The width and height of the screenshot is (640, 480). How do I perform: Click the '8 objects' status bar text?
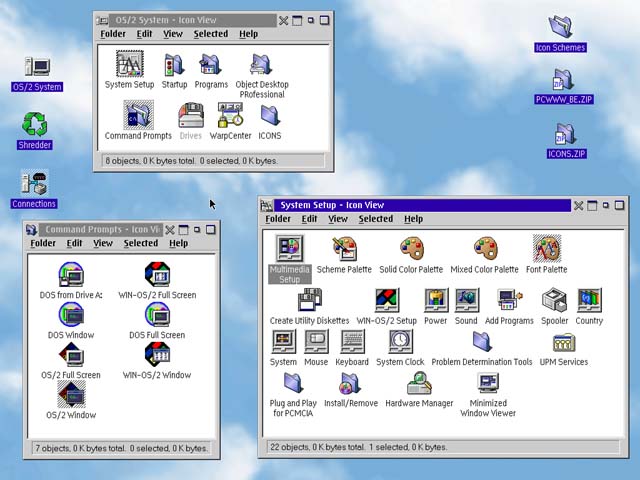pyautogui.click(x=192, y=161)
